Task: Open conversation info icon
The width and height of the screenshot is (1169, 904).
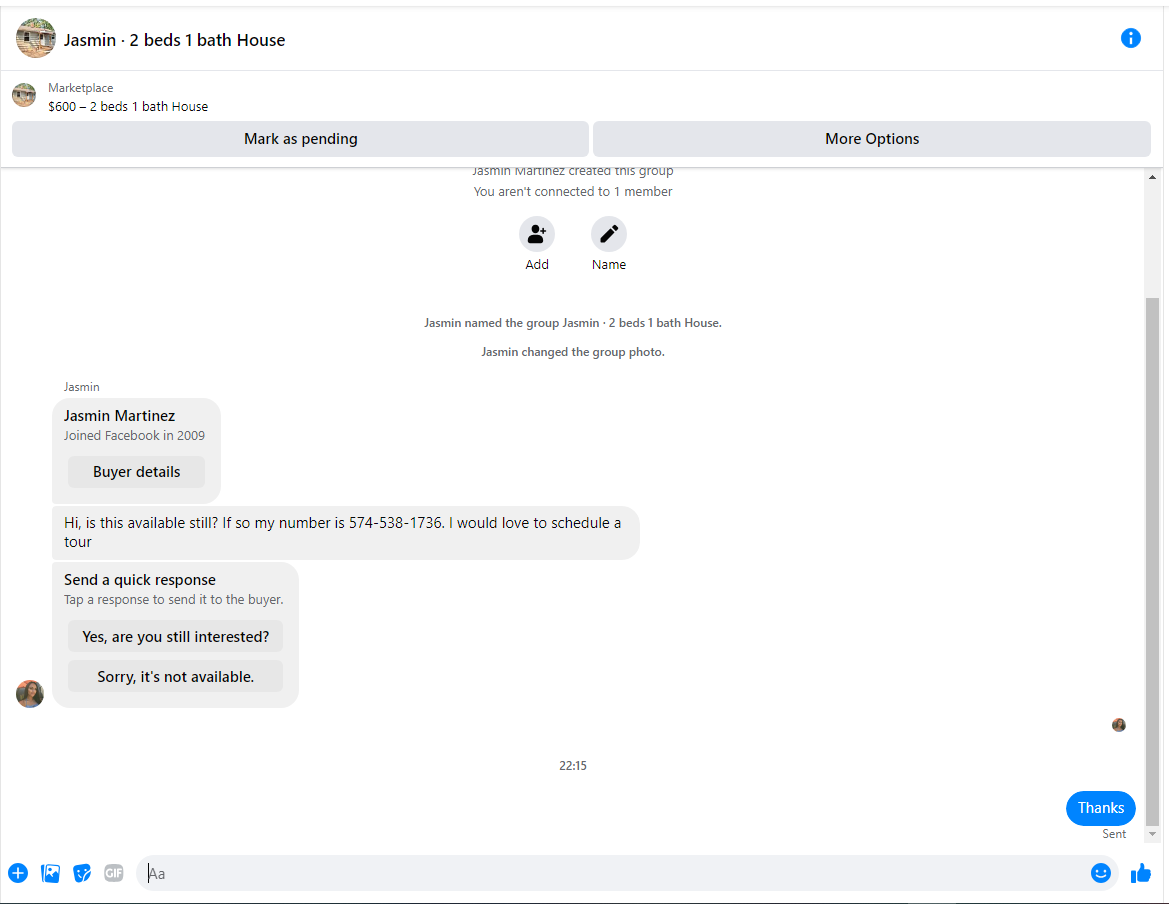Action: [1130, 38]
